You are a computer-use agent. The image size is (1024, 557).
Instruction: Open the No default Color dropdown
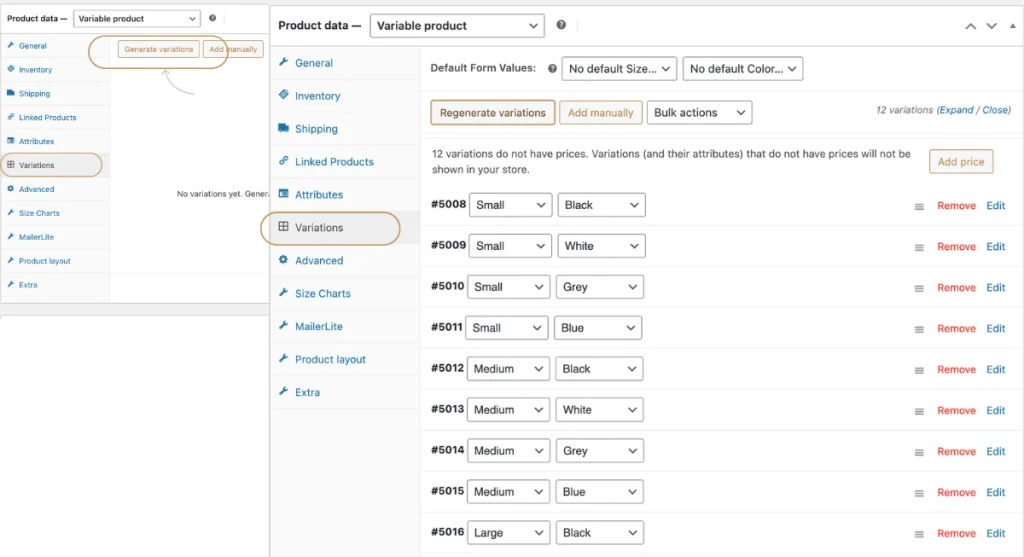[x=743, y=69]
